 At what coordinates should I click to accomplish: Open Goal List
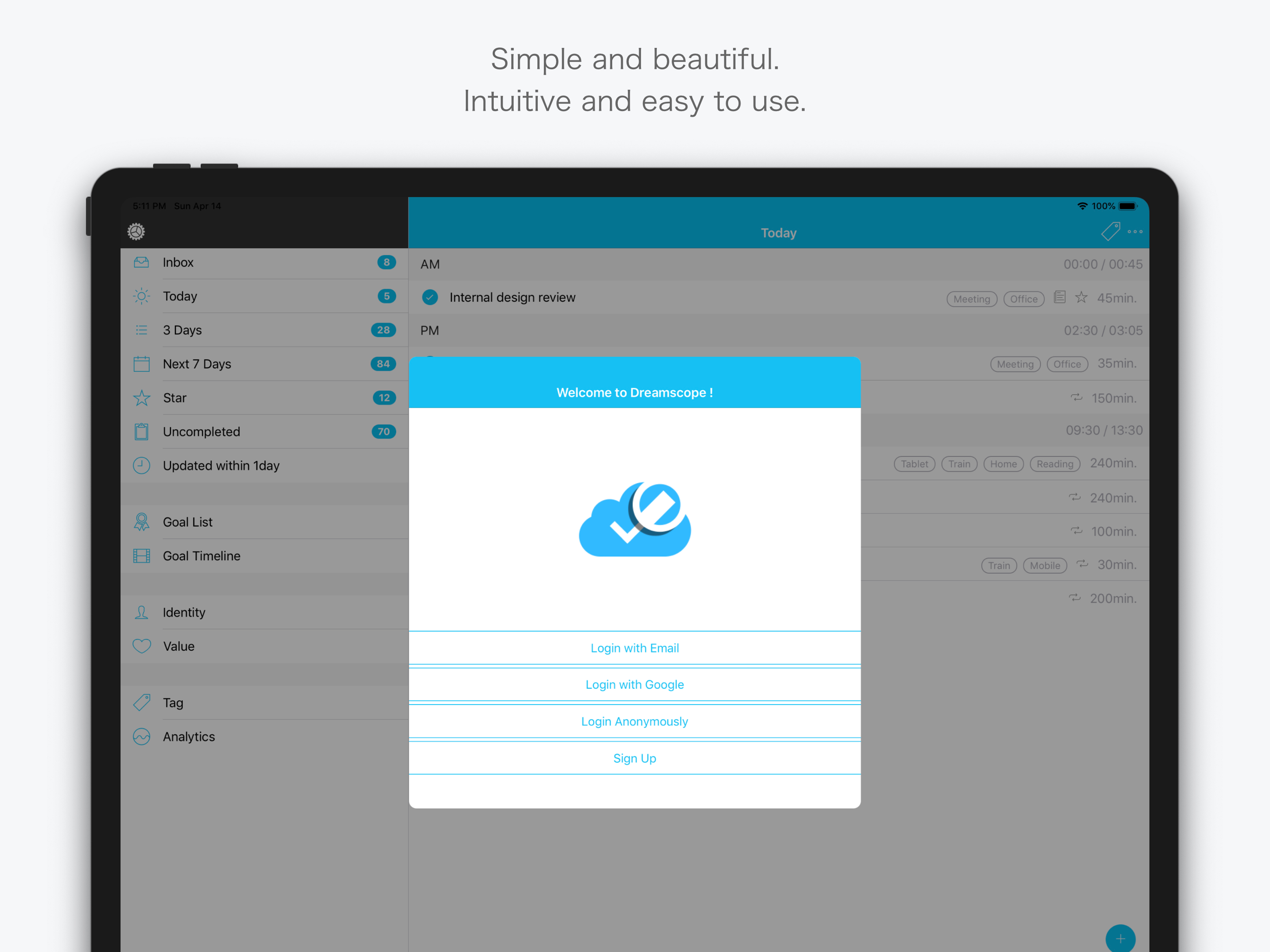click(264, 522)
